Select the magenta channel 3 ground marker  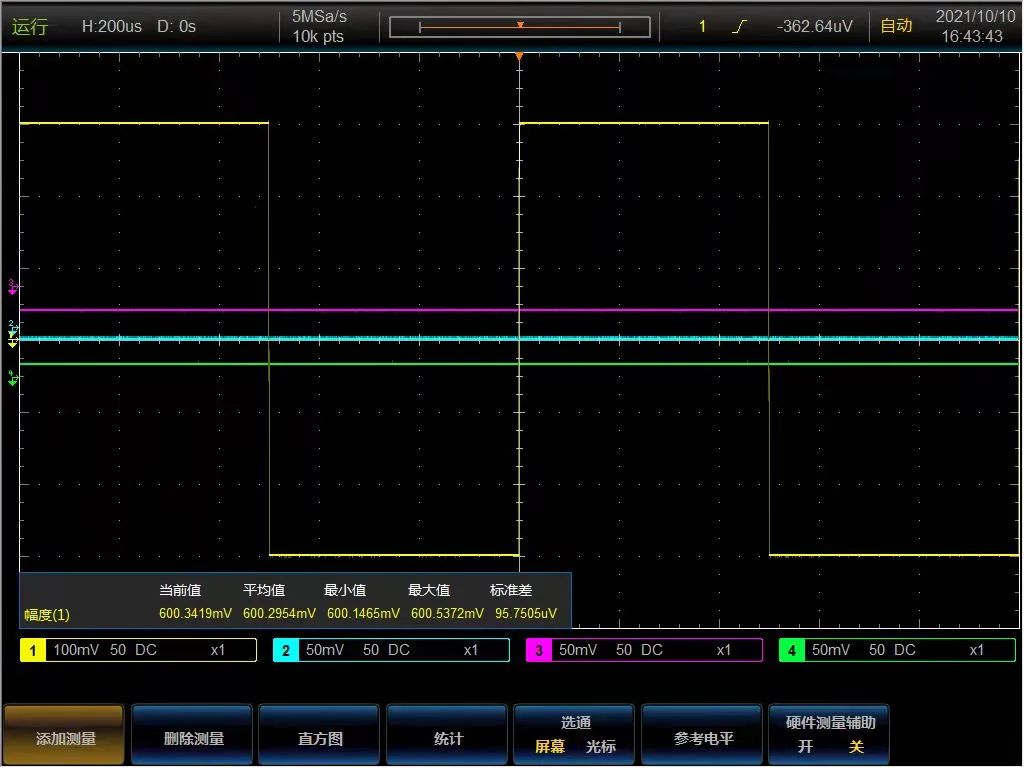tap(13, 287)
